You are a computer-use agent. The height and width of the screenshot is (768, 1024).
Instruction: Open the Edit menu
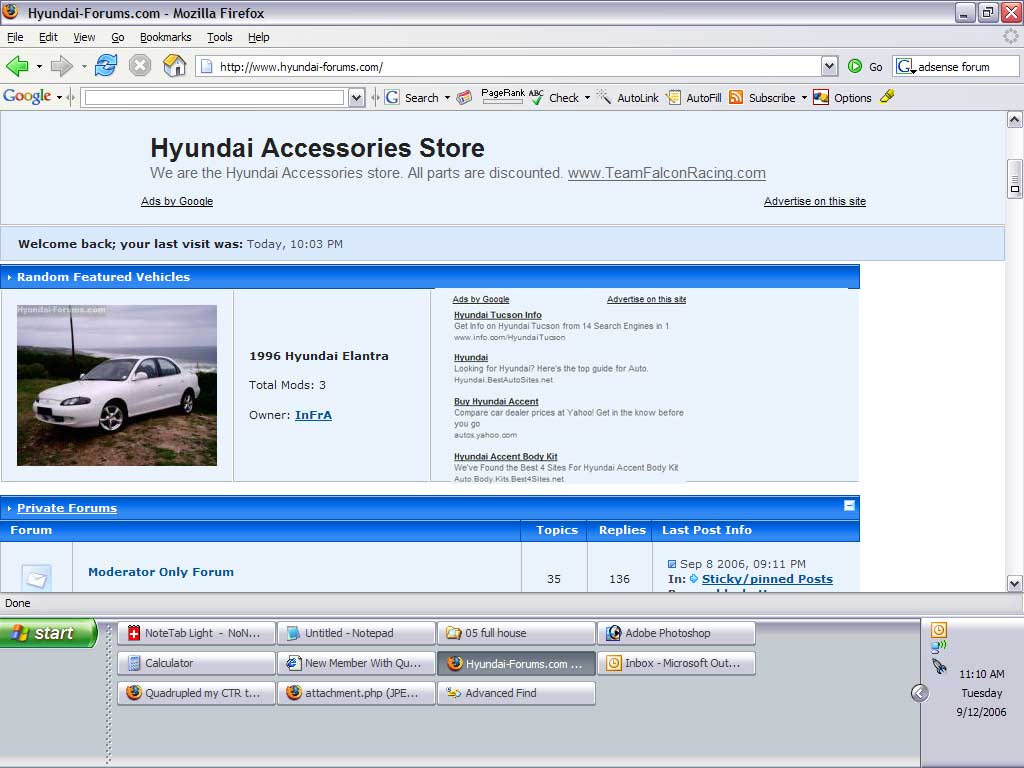tap(48, 37)
